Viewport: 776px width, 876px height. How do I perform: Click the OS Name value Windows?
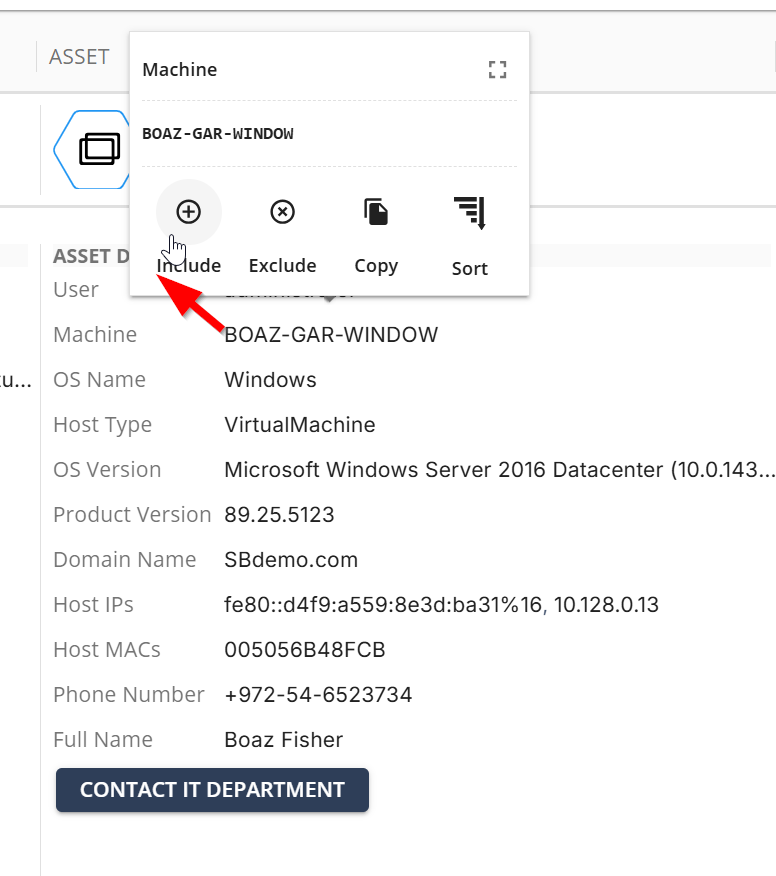point(270,380)
